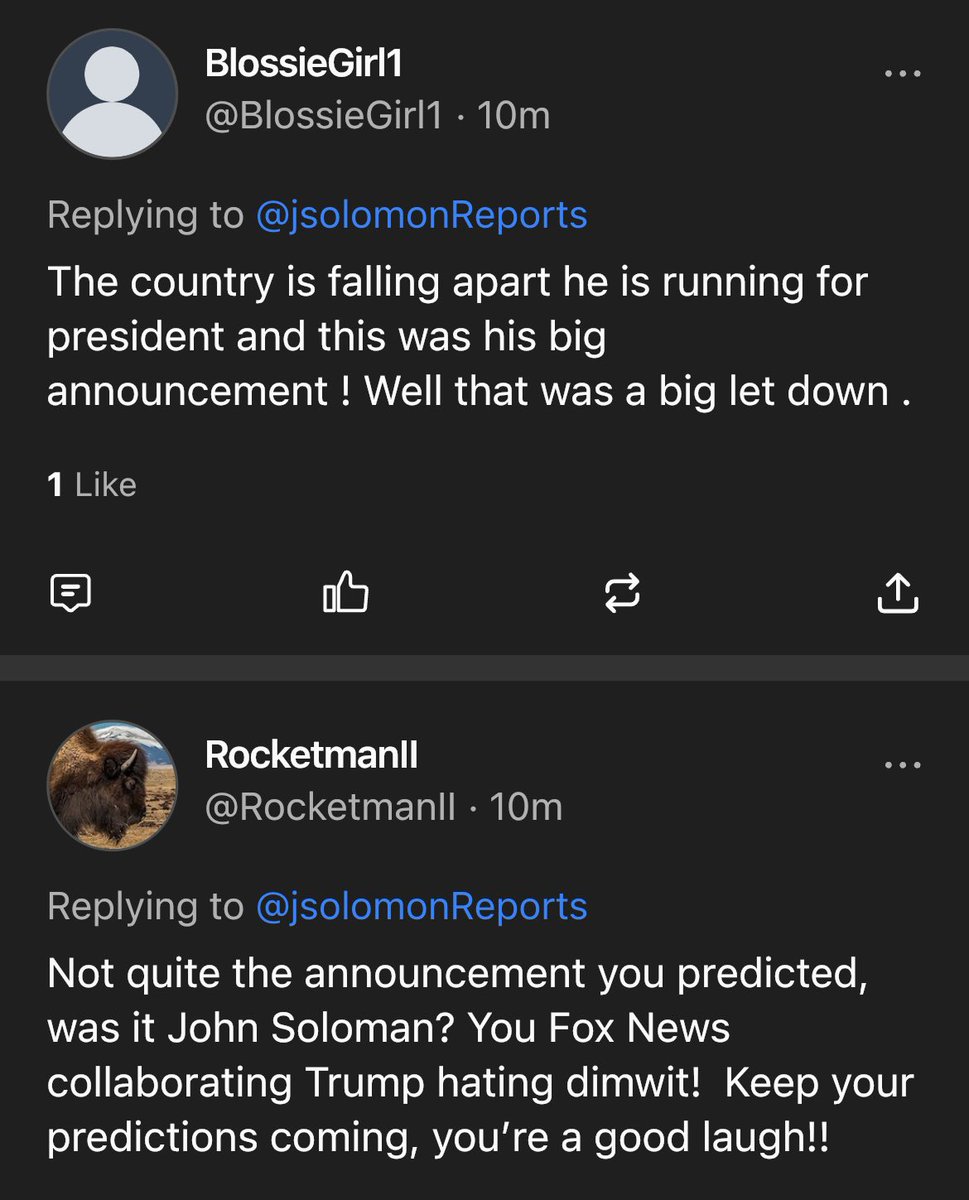Click the 10m timestamp on RocketmanII's post
This screenshot has width=969, height=1200.
526,807
